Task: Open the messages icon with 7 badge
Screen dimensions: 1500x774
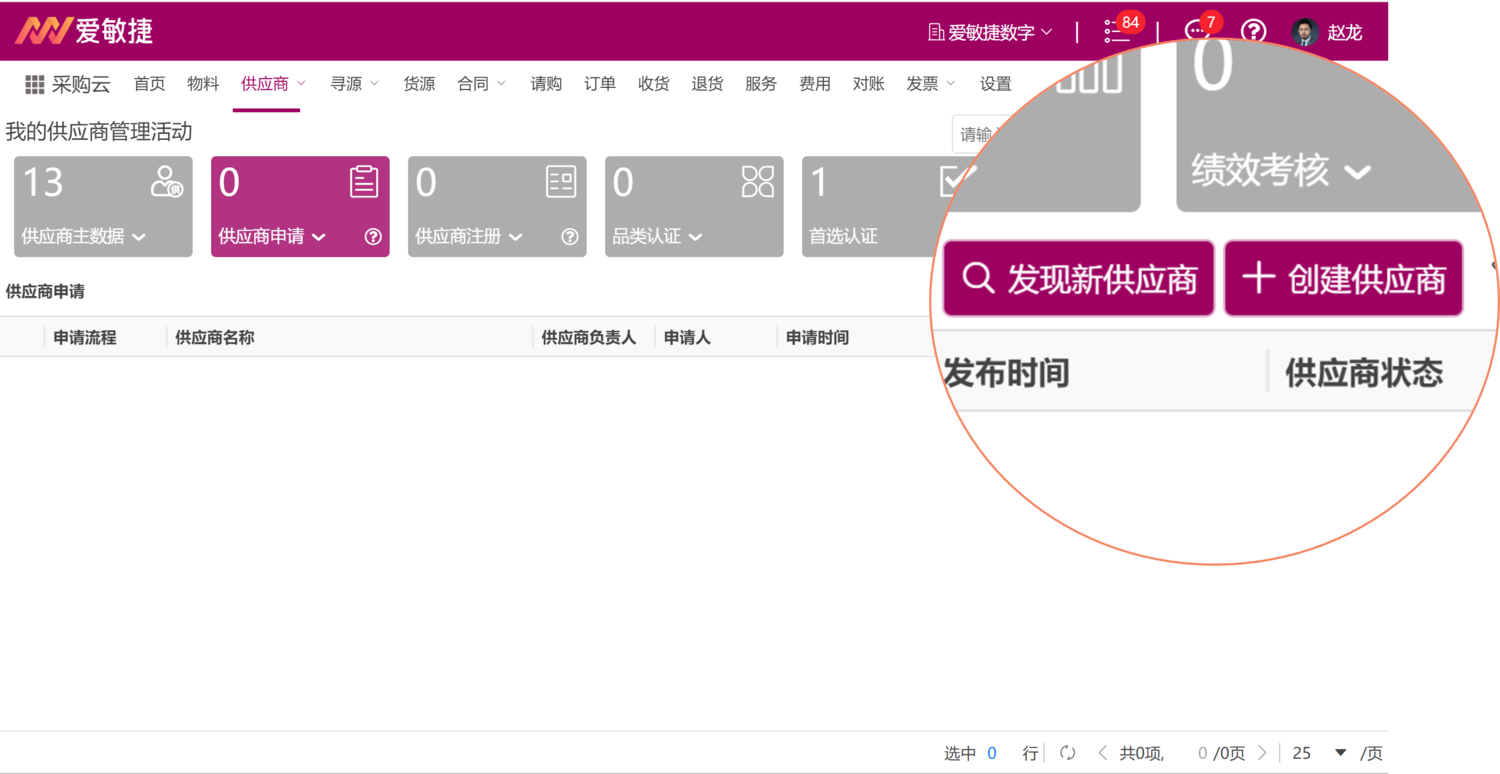Action: [1197, 32]
